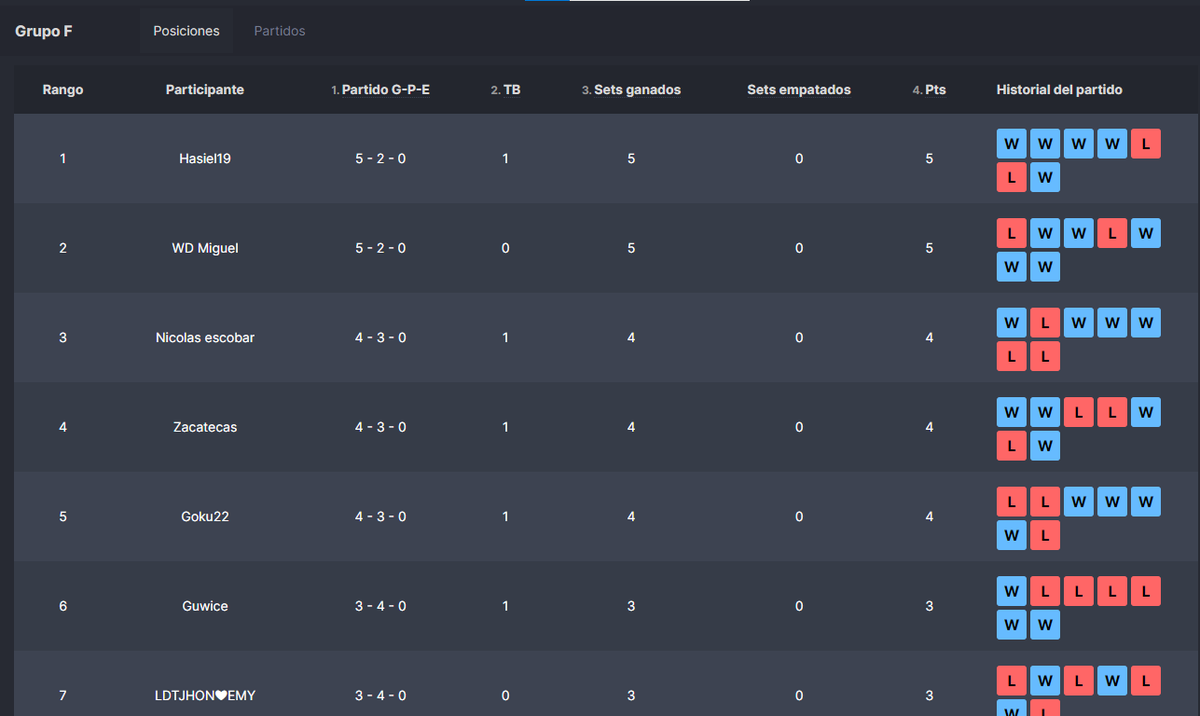This screenshot has width=1200, height=716.
Task: Click the second-line W badge in Zacatecas's history
Action: (1045, 446)
